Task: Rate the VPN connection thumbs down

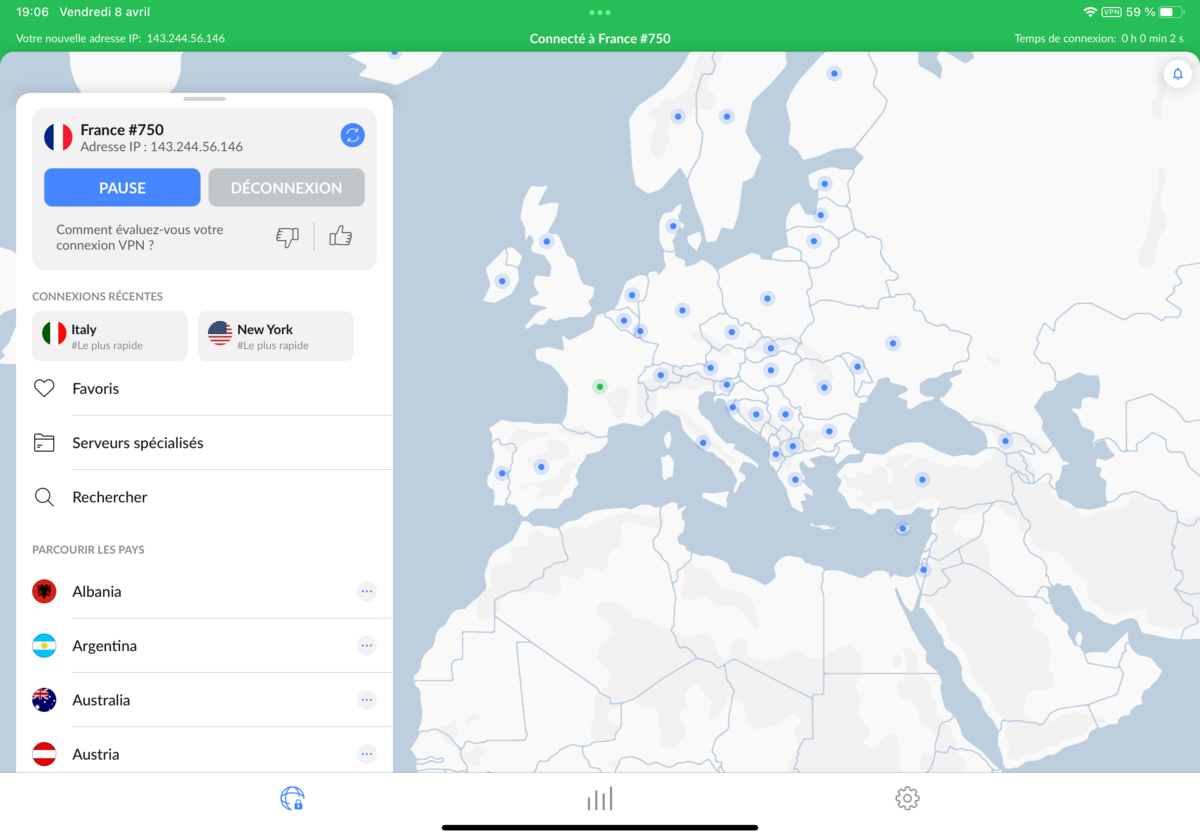Action: point(287,237)
